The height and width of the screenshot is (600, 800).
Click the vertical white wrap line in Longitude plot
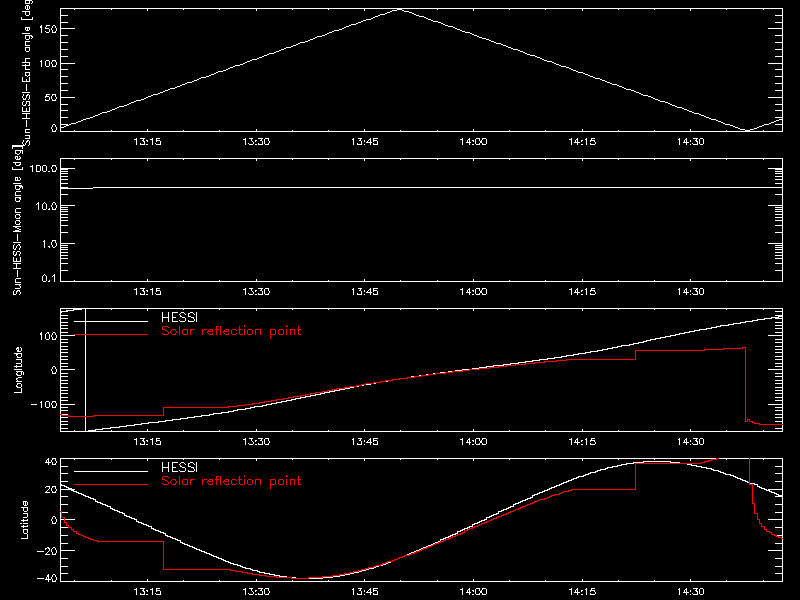85,370
